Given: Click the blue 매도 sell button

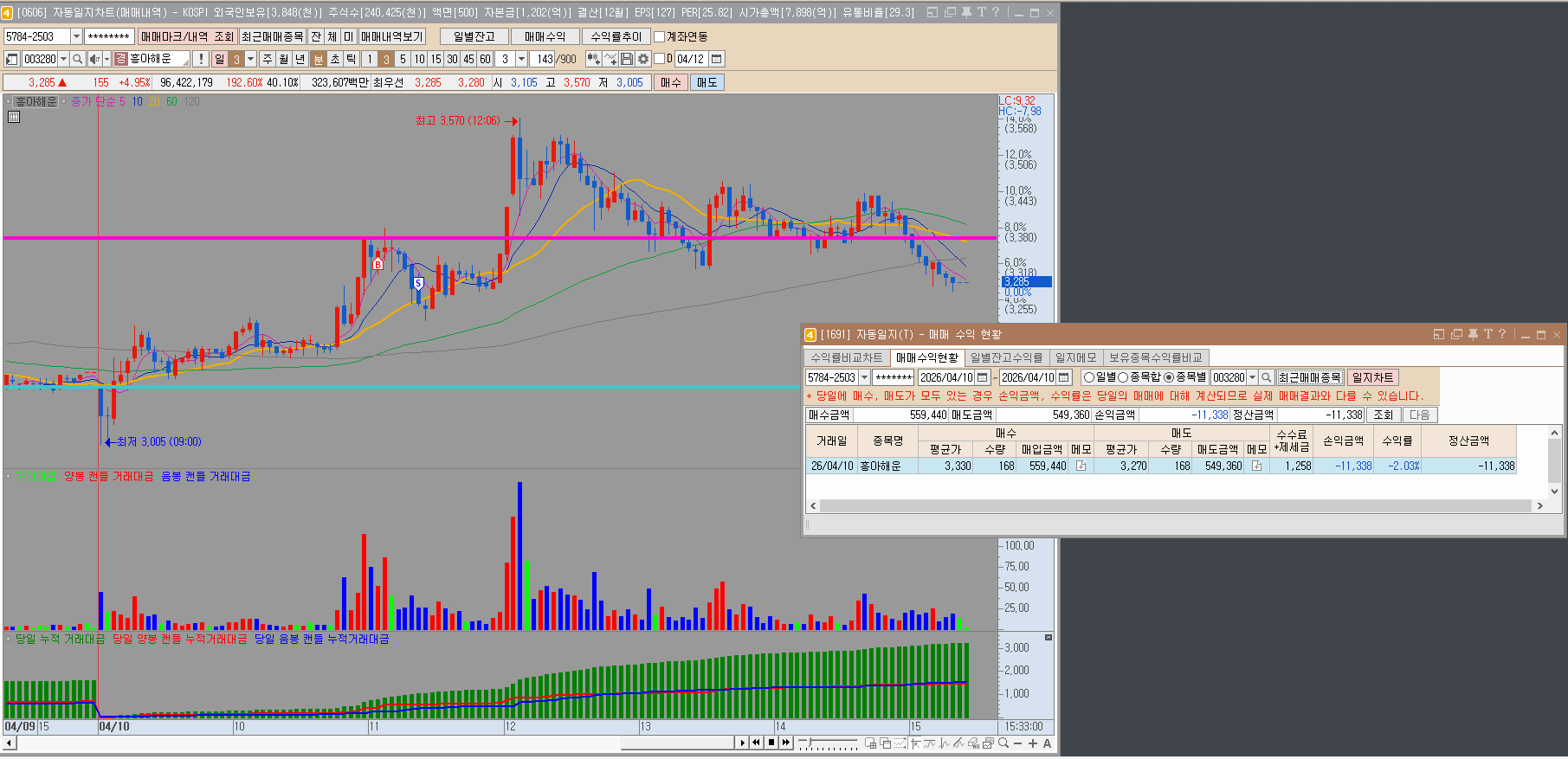Looking at the screenshot, I should click(x=707, y=82).
